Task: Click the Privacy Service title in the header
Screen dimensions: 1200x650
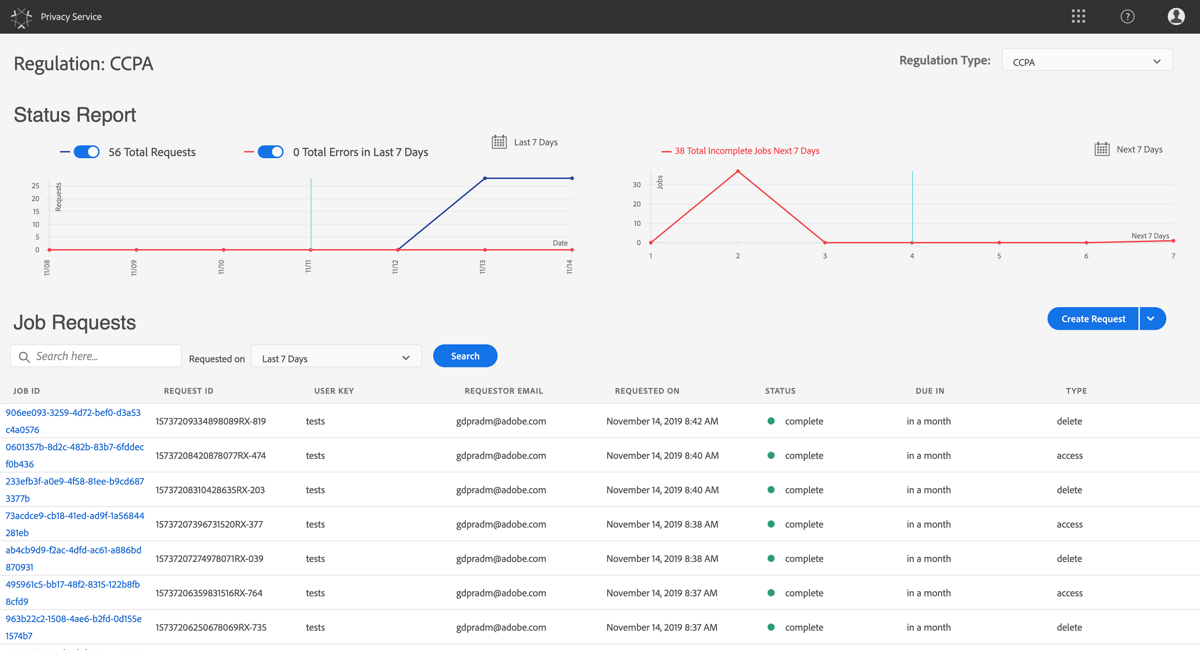Action: 70,16
